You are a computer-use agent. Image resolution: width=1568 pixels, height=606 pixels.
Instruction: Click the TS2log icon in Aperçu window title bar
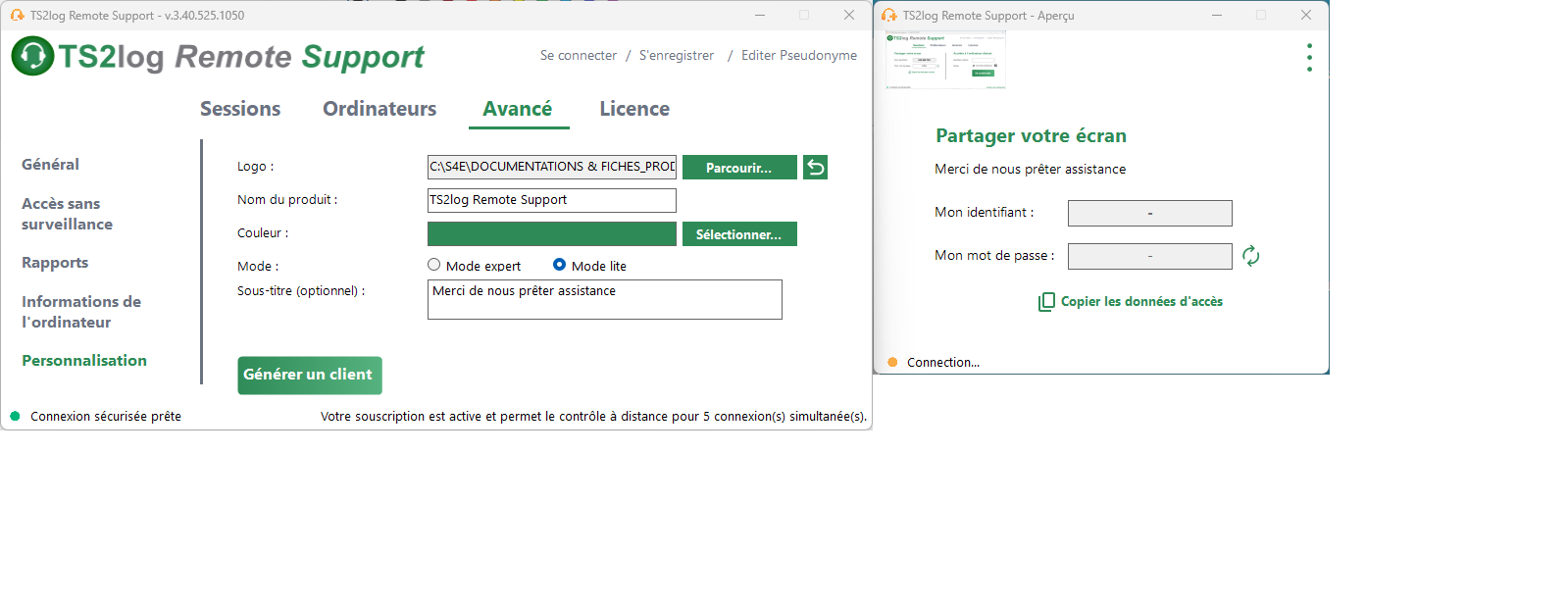889,15
